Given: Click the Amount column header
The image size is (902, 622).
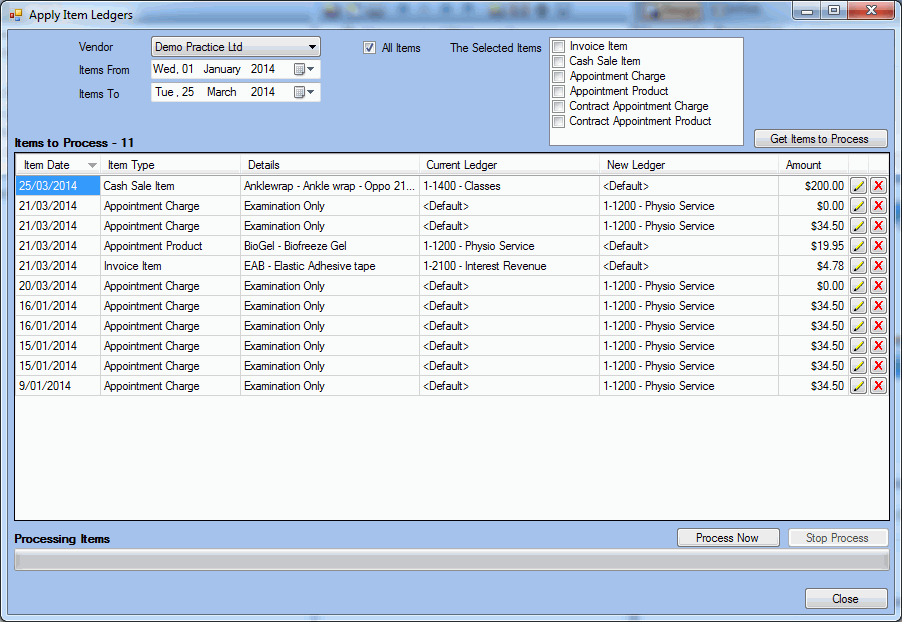Looking at the screenshot, I should (x=803, y=165).
